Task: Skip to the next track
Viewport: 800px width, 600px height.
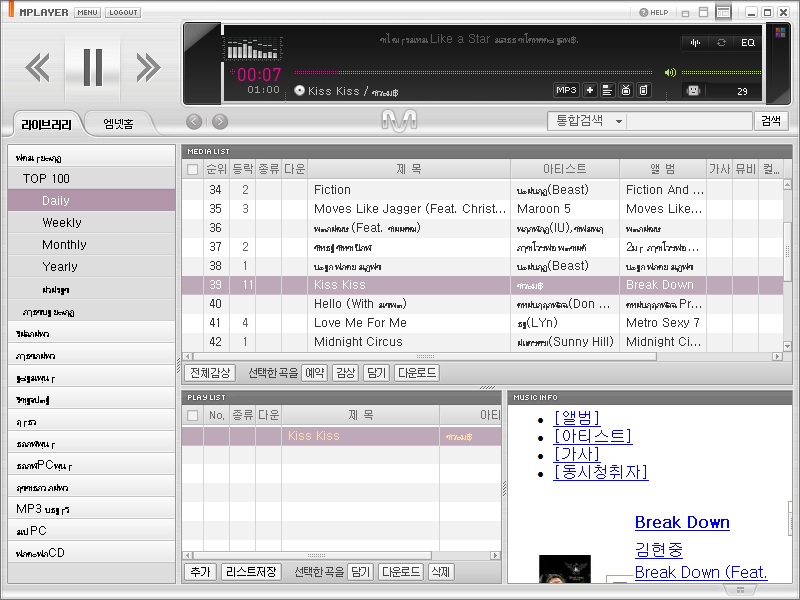Action: 148,67
